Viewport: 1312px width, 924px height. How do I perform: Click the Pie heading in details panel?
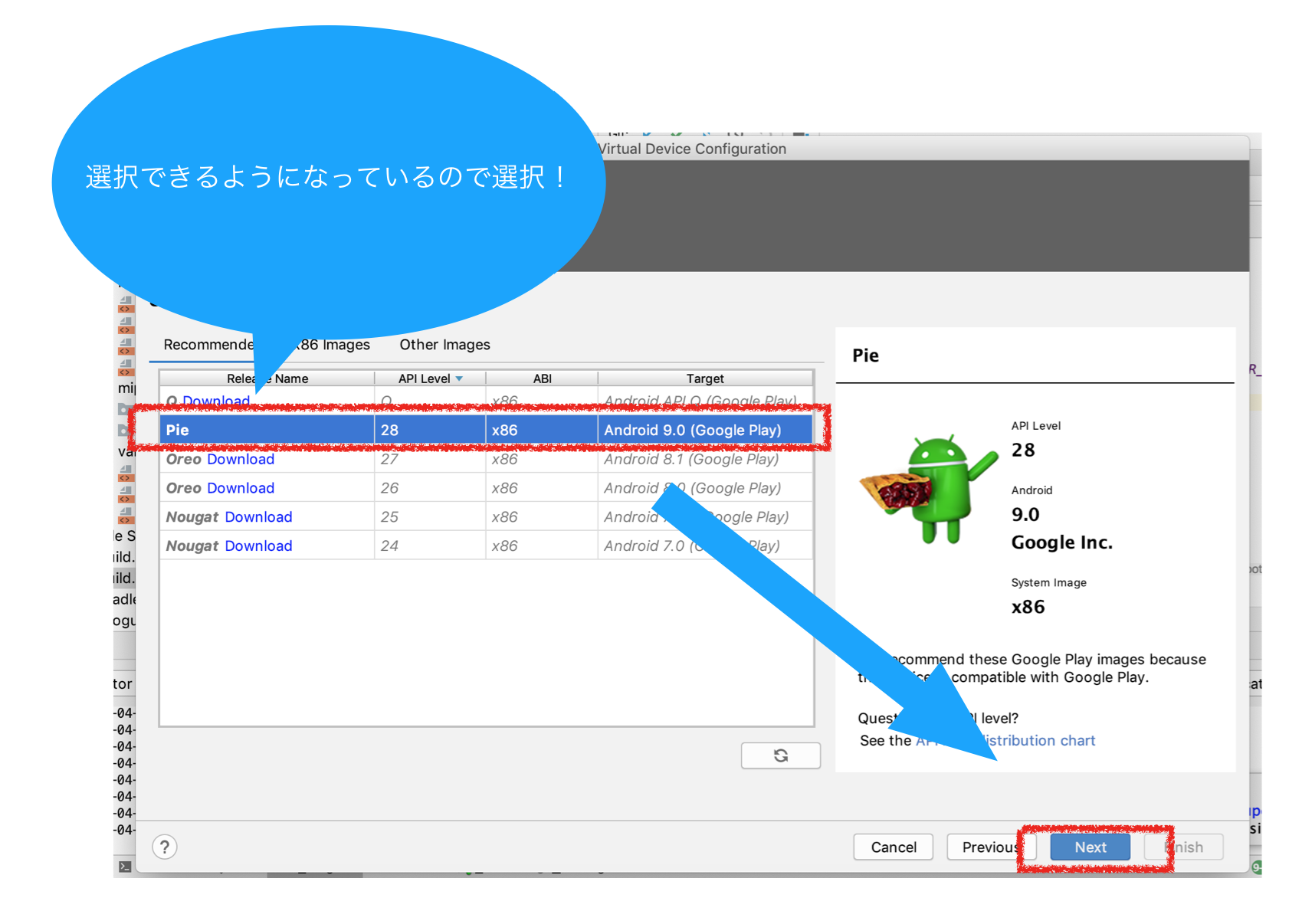click(865, 356)
